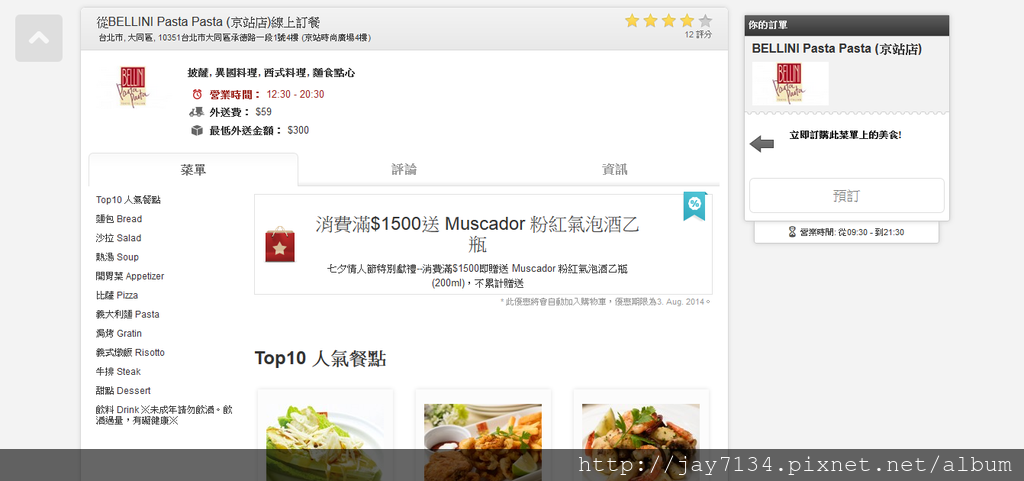Click the delivery fee scooter icon
Viewport: 1024px width, 481px height.
[197, 112]
